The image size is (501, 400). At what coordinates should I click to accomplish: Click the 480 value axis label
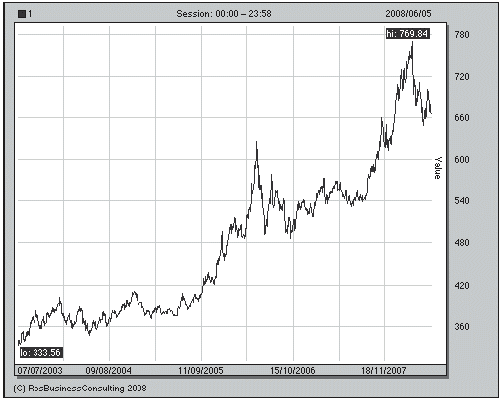click(x=462, y=243)
